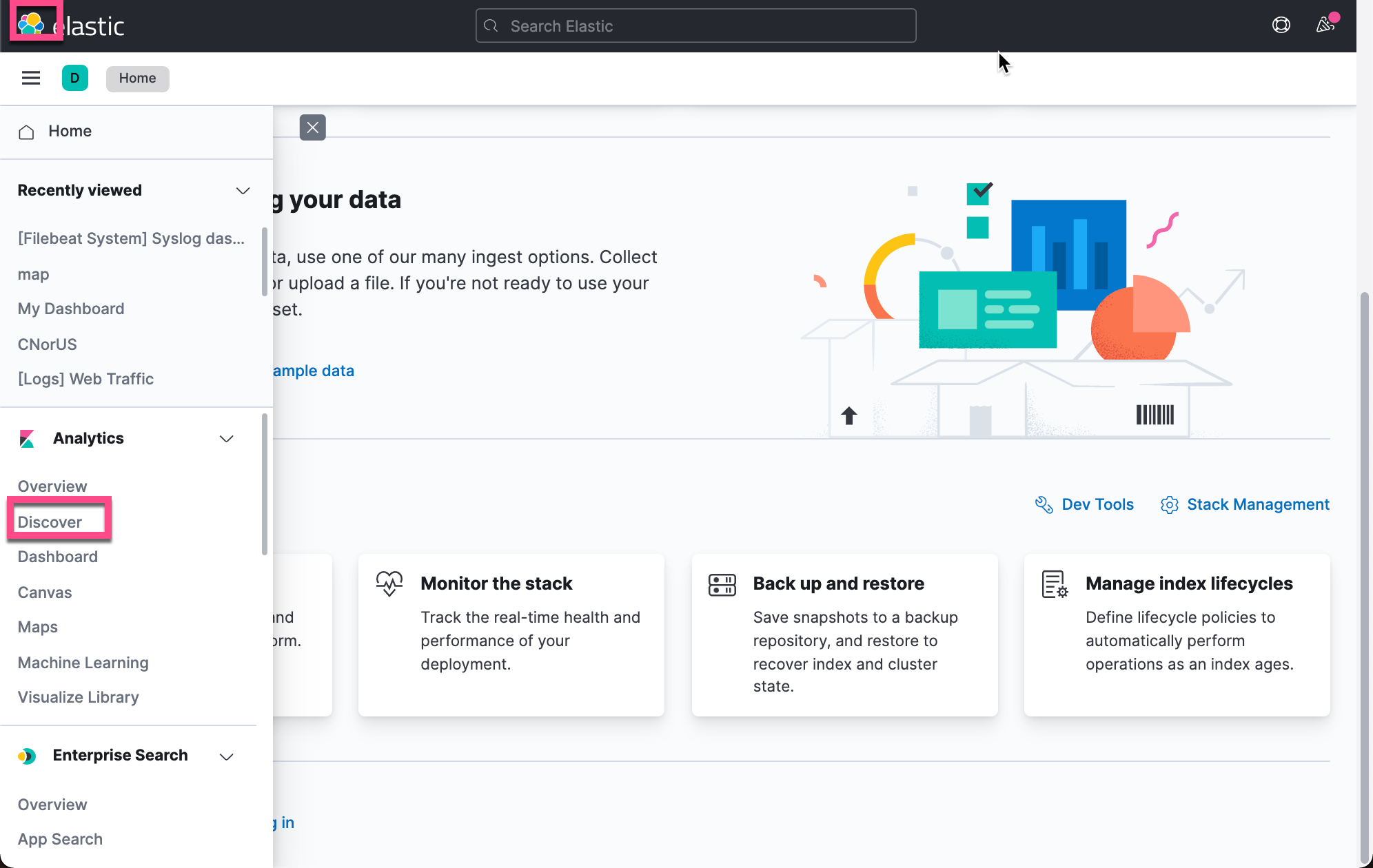Click the Dev Tools wrench icon
The height and width of the screenshot is (868, 1373).
click(1044, 504)
